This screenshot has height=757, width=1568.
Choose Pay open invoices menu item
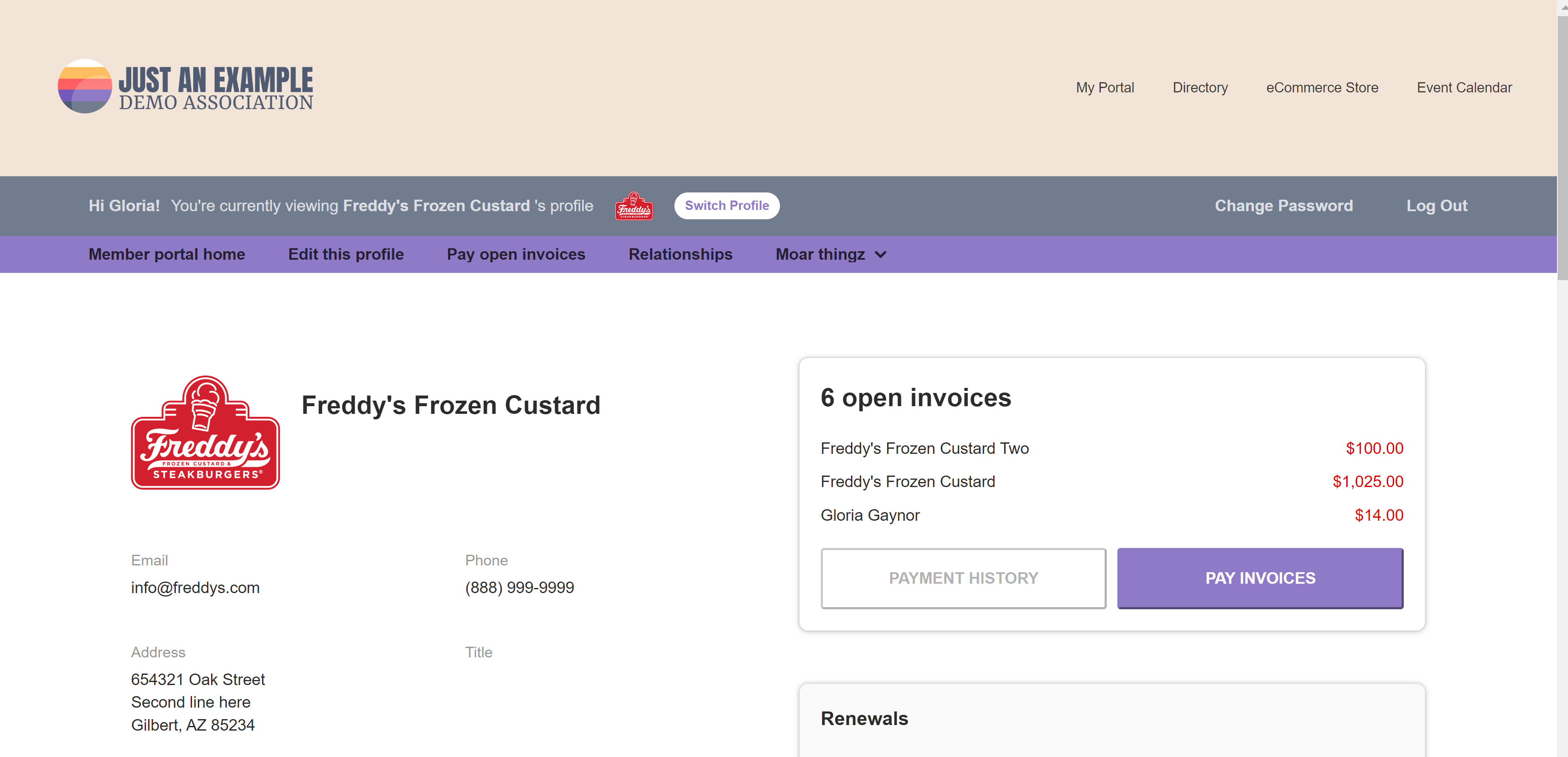pyautogui.click(x=516, y=255)
